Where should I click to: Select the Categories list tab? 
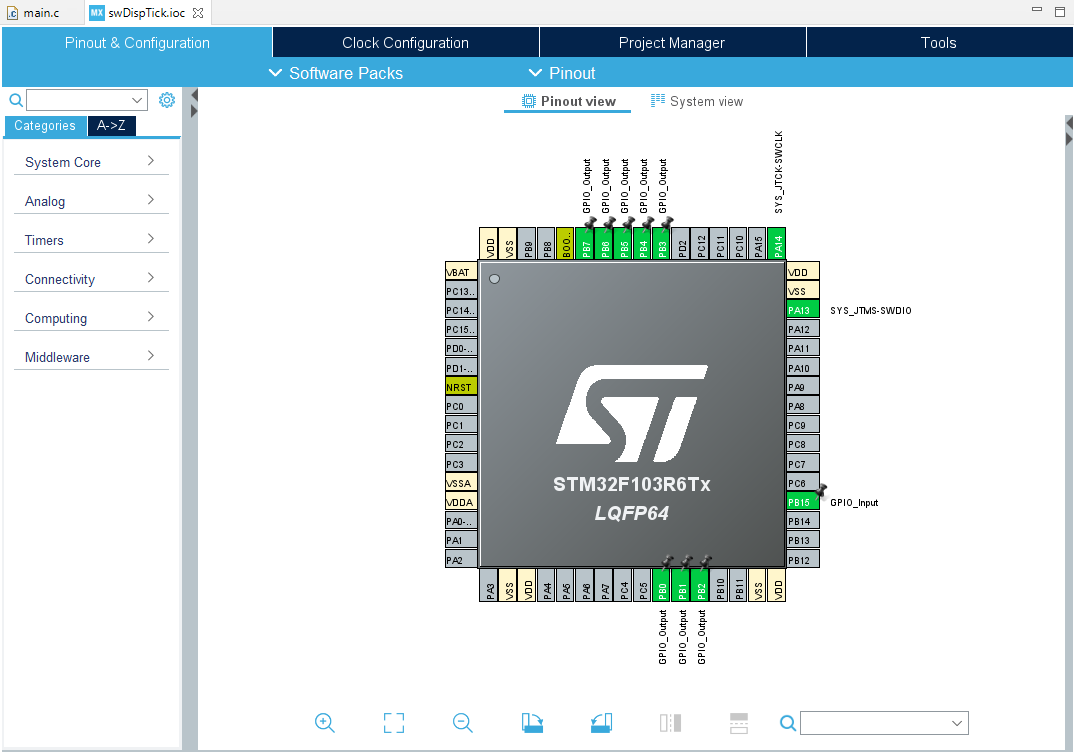click(45, 125)
